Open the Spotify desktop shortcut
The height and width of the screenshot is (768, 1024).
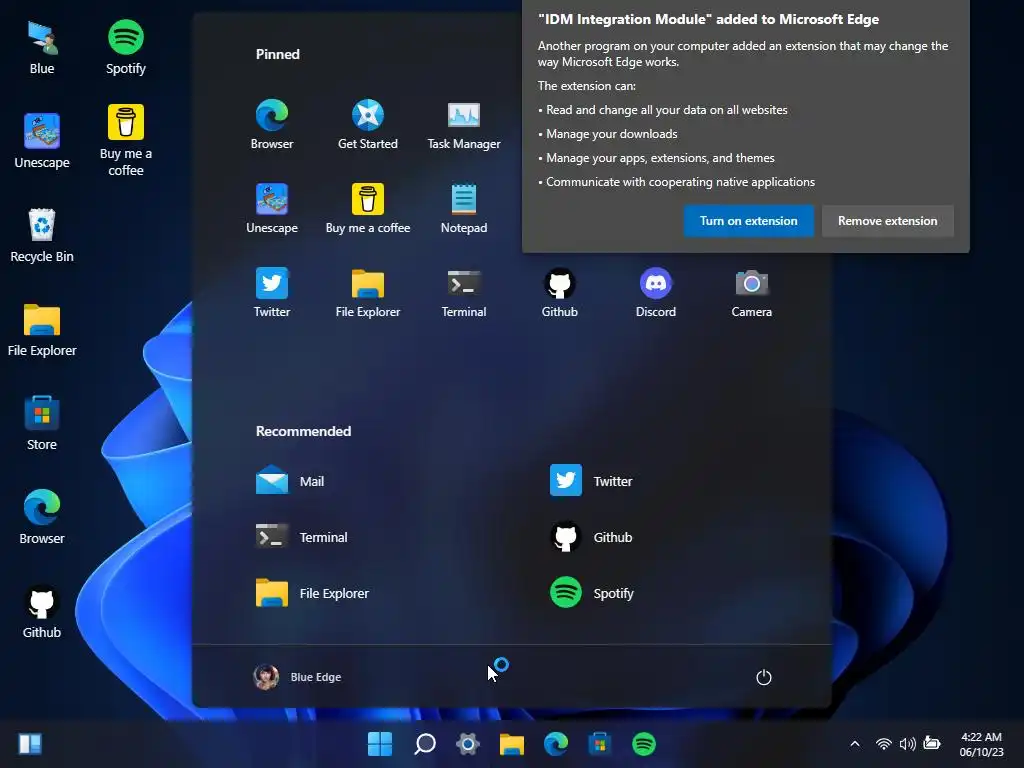[125, 48]
